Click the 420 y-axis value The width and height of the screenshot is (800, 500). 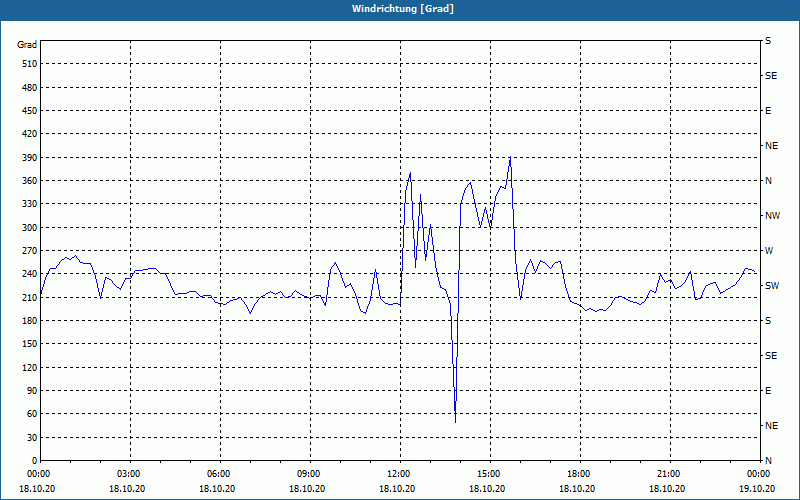click(30, 134)
